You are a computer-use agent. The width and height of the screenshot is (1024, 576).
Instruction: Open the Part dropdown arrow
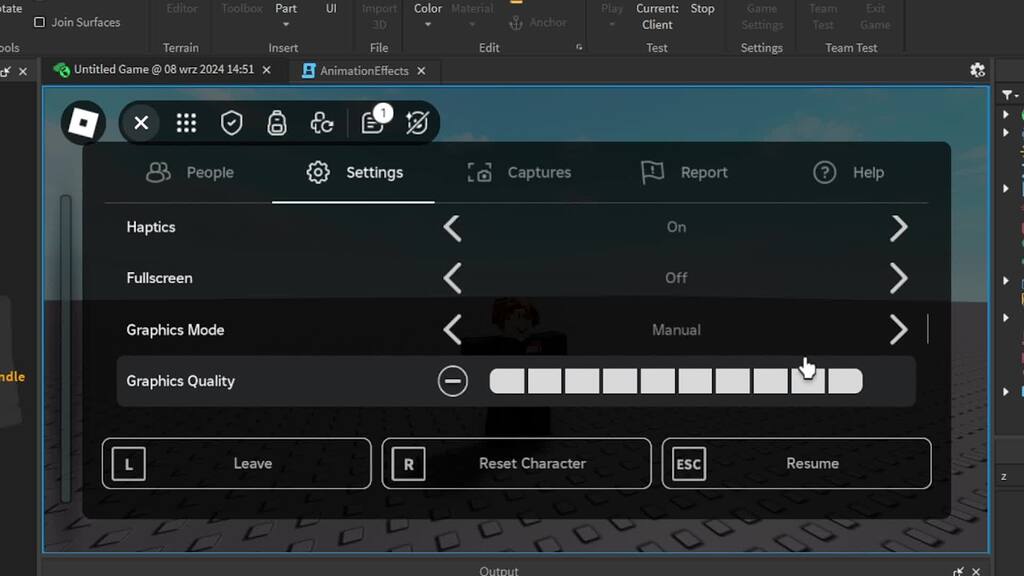[x=286, y=23]
